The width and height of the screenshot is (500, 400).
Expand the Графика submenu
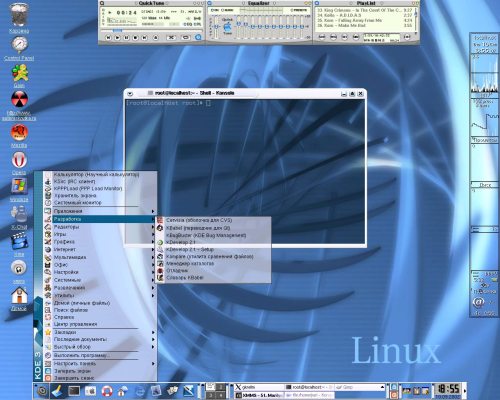(100, 242)
